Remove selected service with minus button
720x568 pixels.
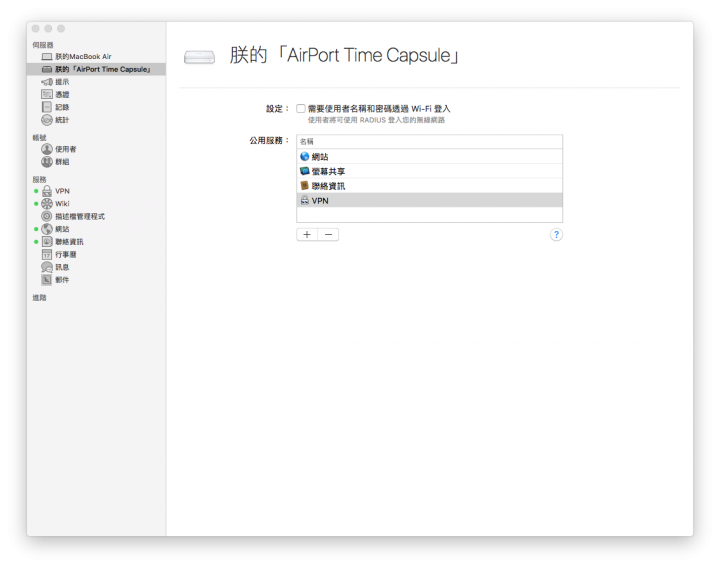328,235
